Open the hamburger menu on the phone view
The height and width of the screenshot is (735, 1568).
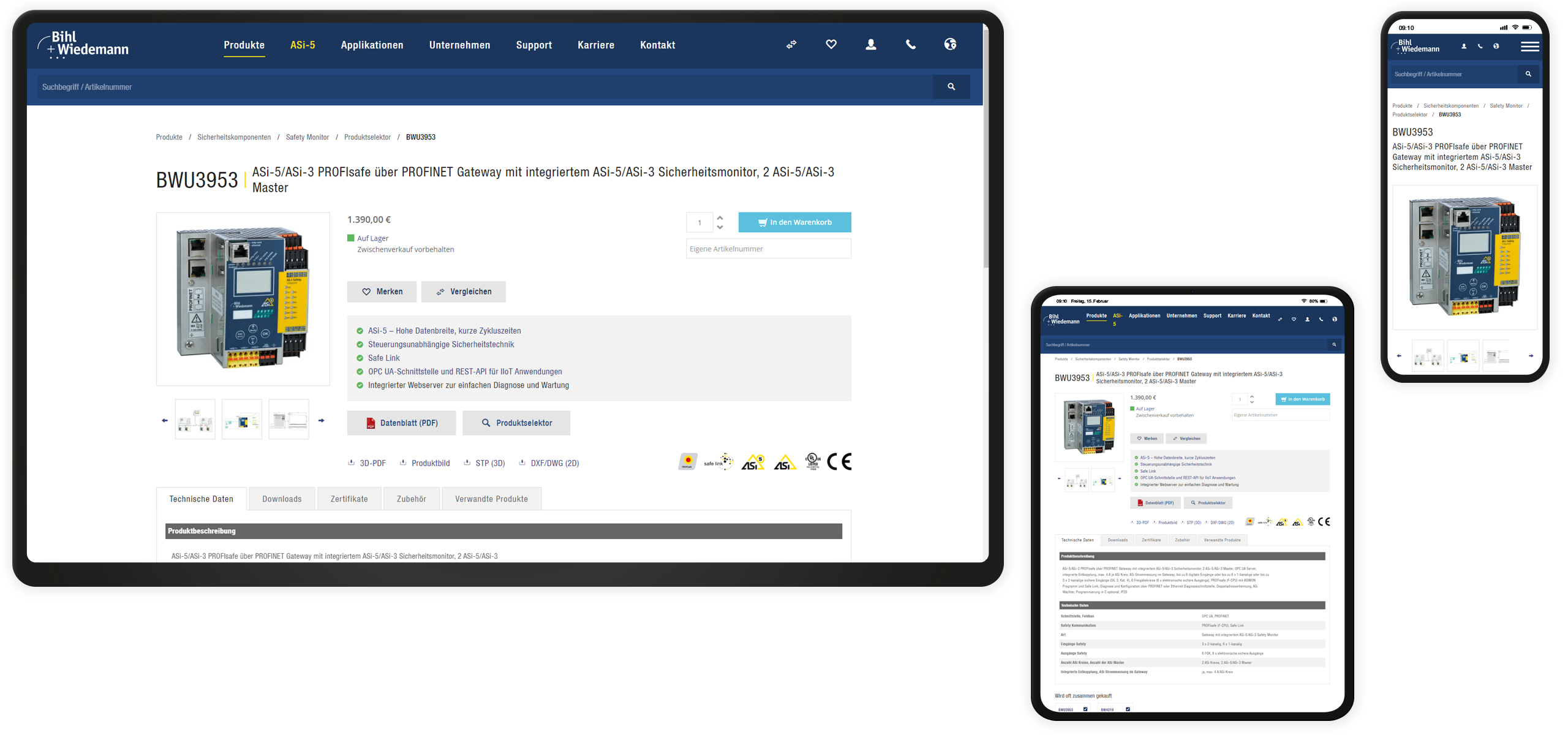[1529, 47]
